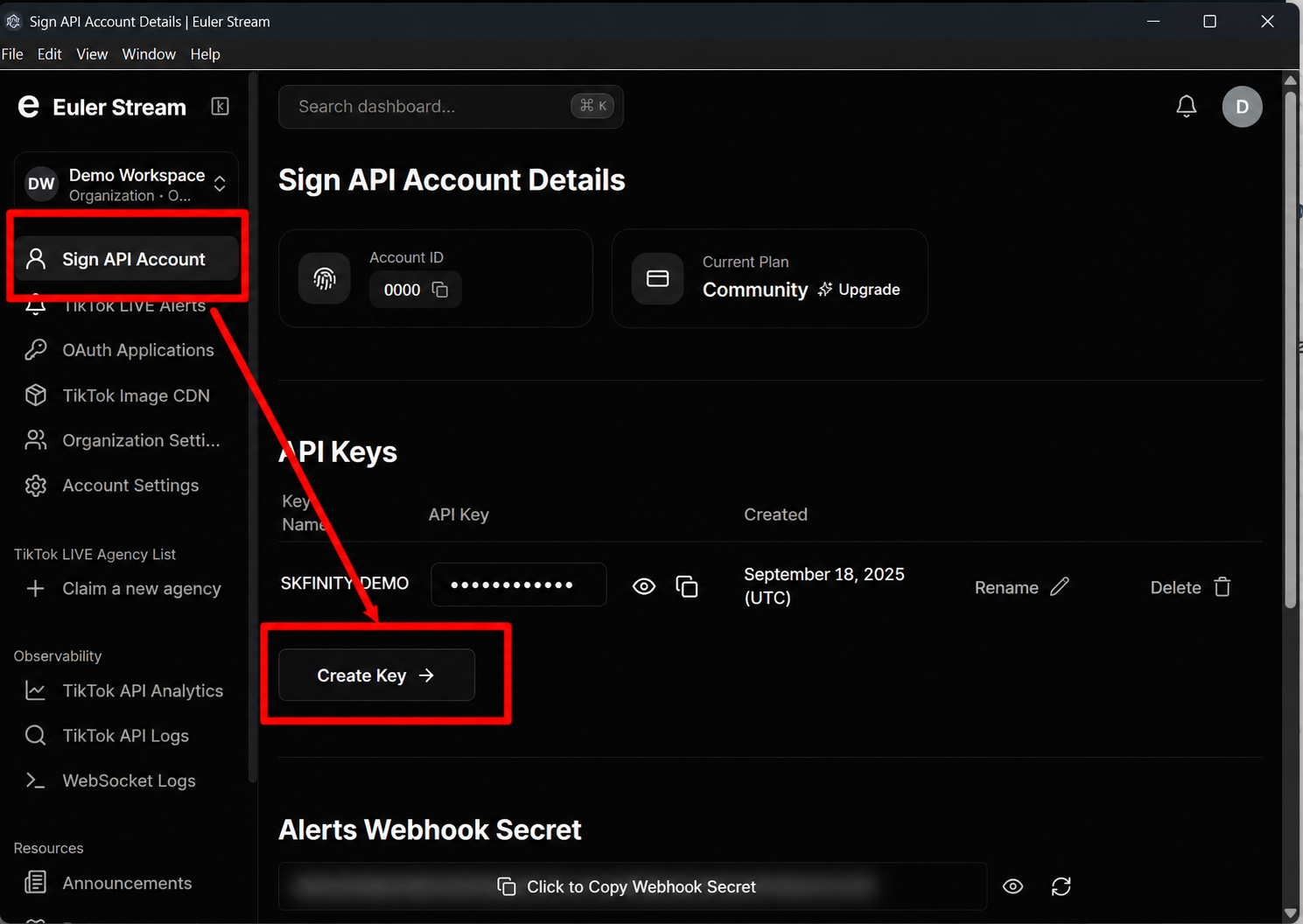1303x924 pixels.
Task: Copy the SKFINITY DEMO API key
Action: 687,586
